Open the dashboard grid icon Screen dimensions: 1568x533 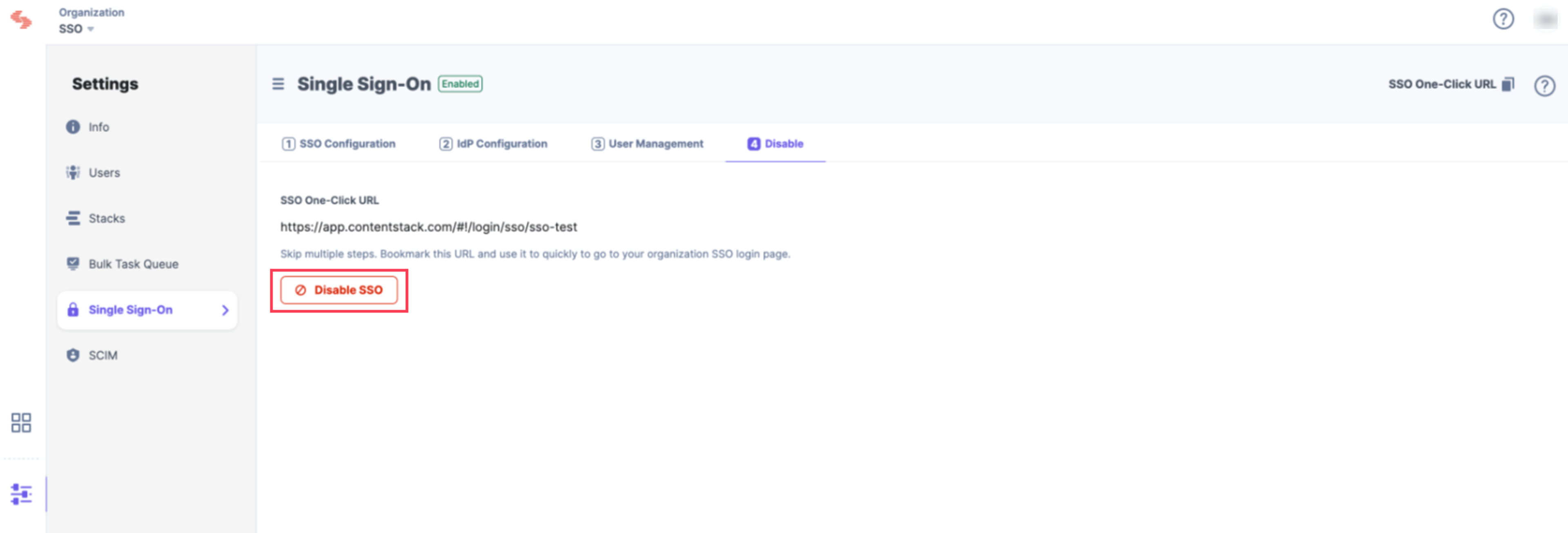pyautogui.click(x=21, y=423)
